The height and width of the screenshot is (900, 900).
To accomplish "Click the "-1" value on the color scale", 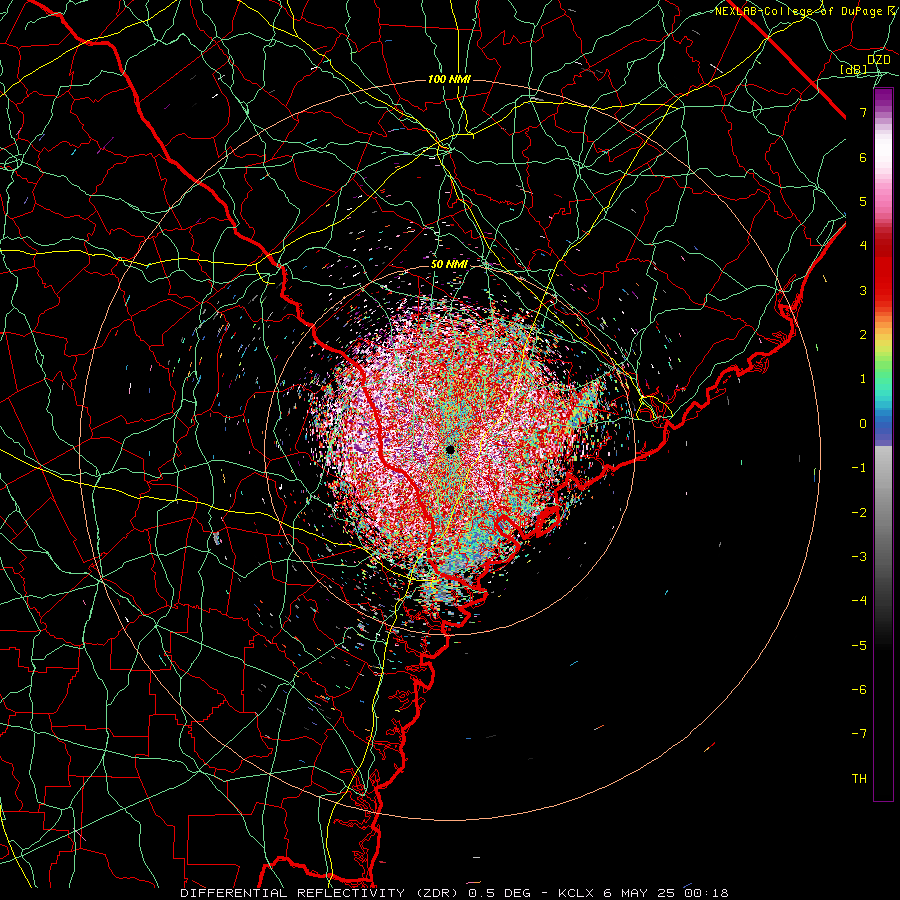I will pos(859,467).
